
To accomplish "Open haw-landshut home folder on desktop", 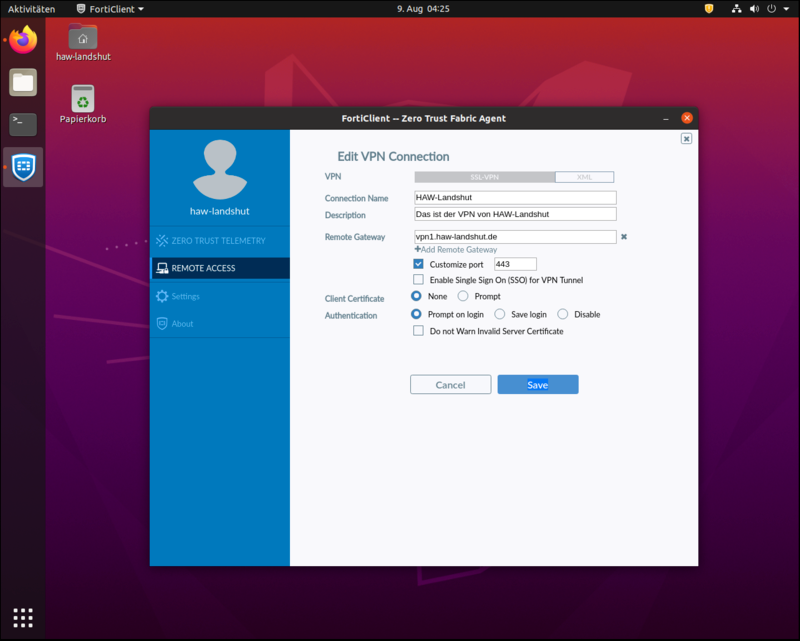I will 83,38.
